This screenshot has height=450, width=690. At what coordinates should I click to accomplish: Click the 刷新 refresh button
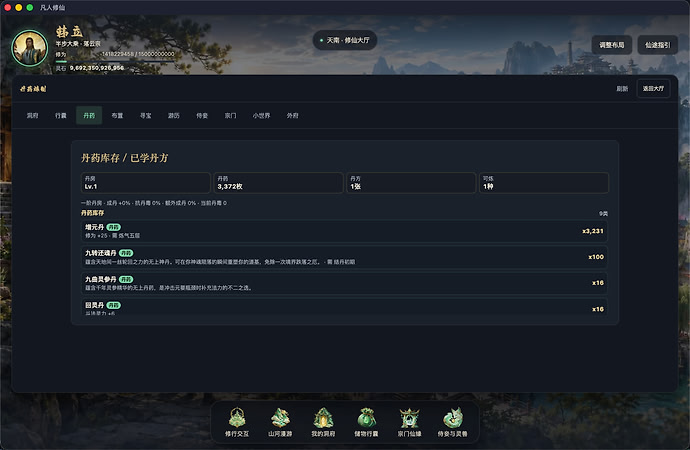coord(622,89)
